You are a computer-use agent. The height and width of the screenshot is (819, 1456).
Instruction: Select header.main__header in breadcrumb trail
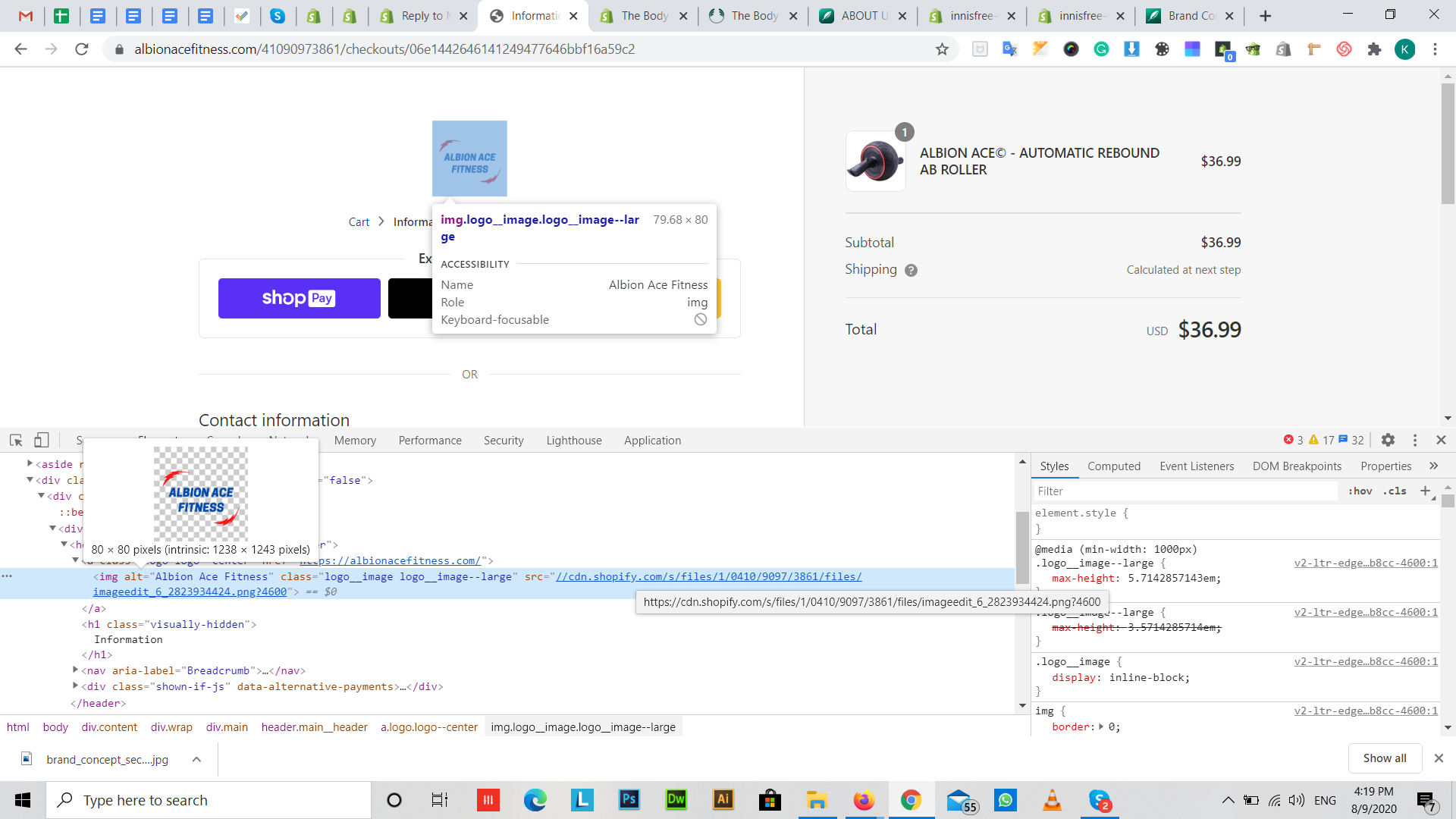tap(314, 726)
